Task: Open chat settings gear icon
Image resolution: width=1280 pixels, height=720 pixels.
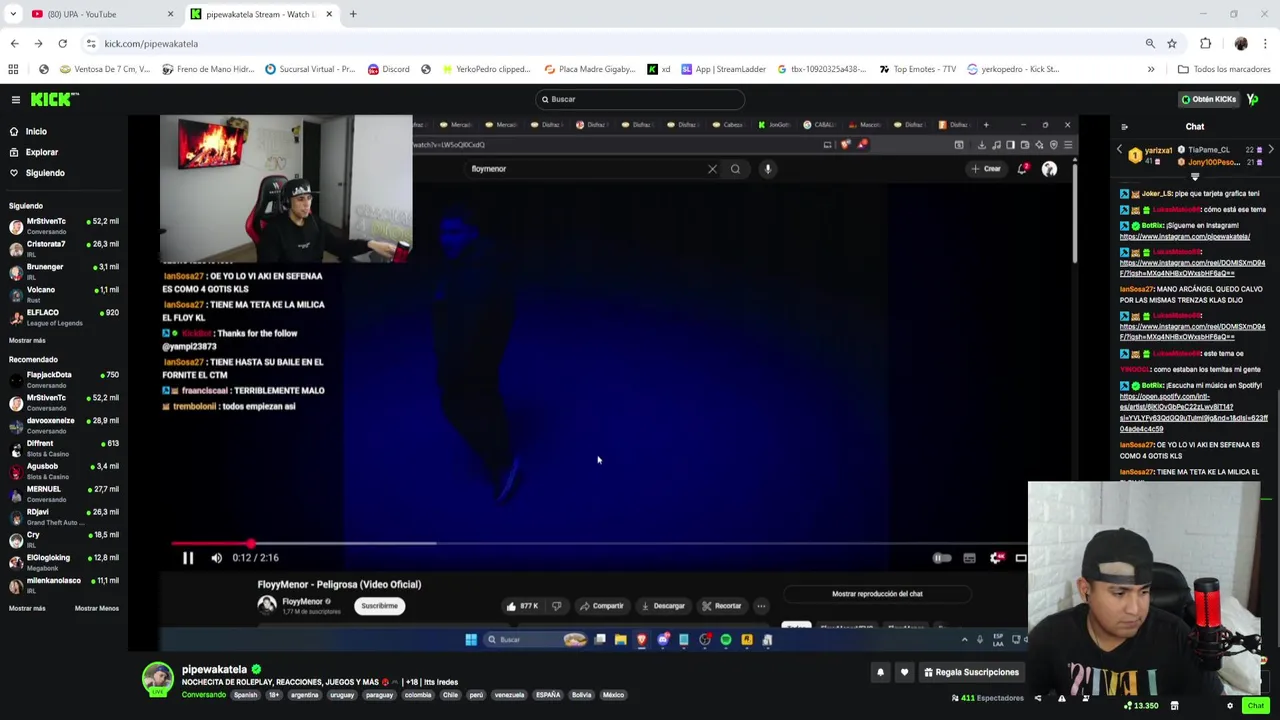Action: [1230, 706]
